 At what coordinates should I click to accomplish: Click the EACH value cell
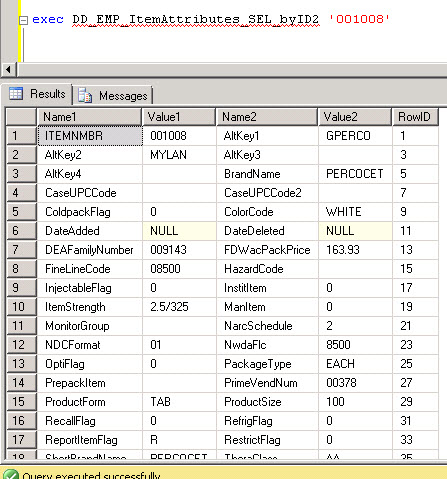(x=355, y=364)
